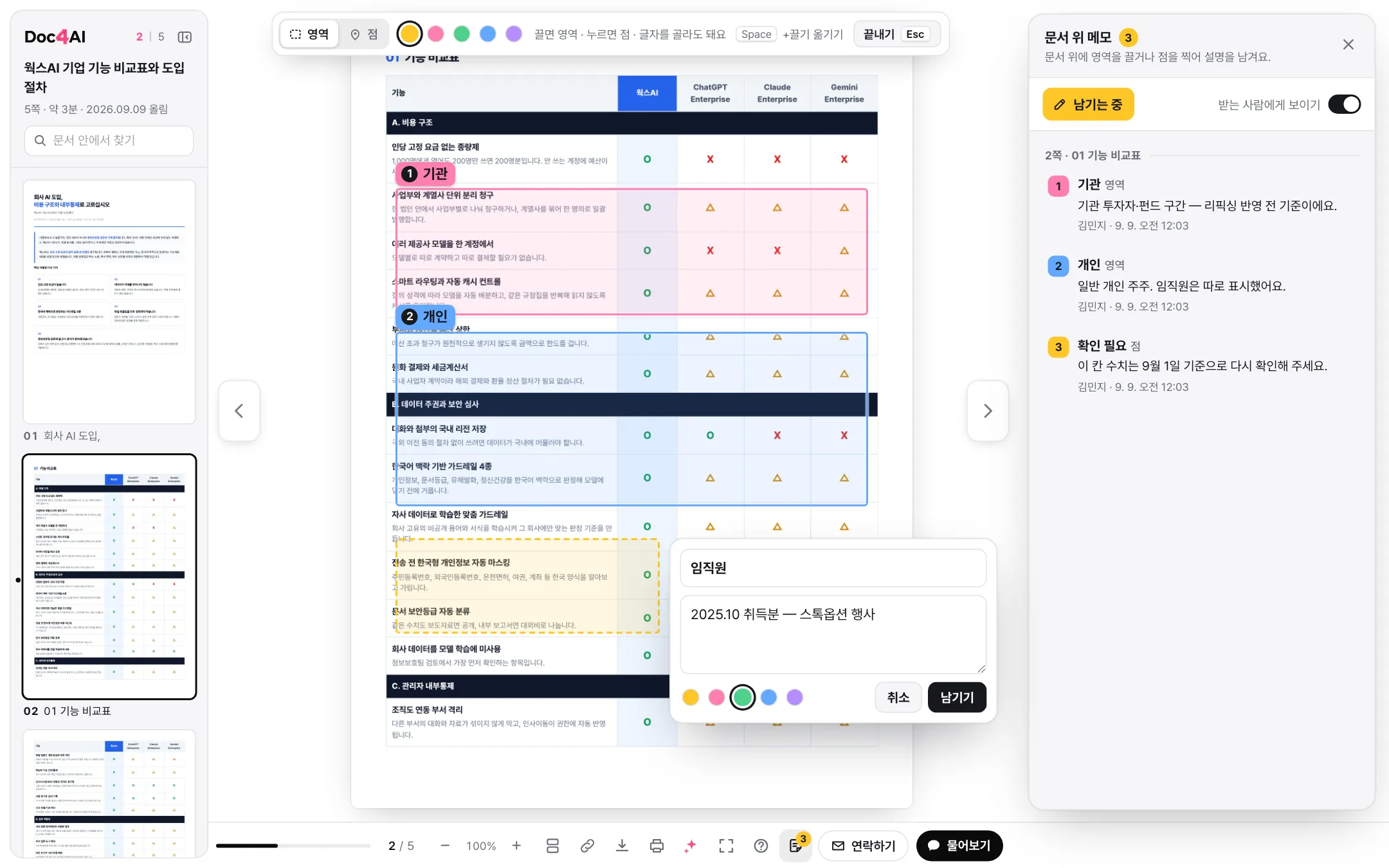The width and height of the screenshot is (1389, 868).
Task: Cancel the memo with 취소
Action: (x=898, y=697)
